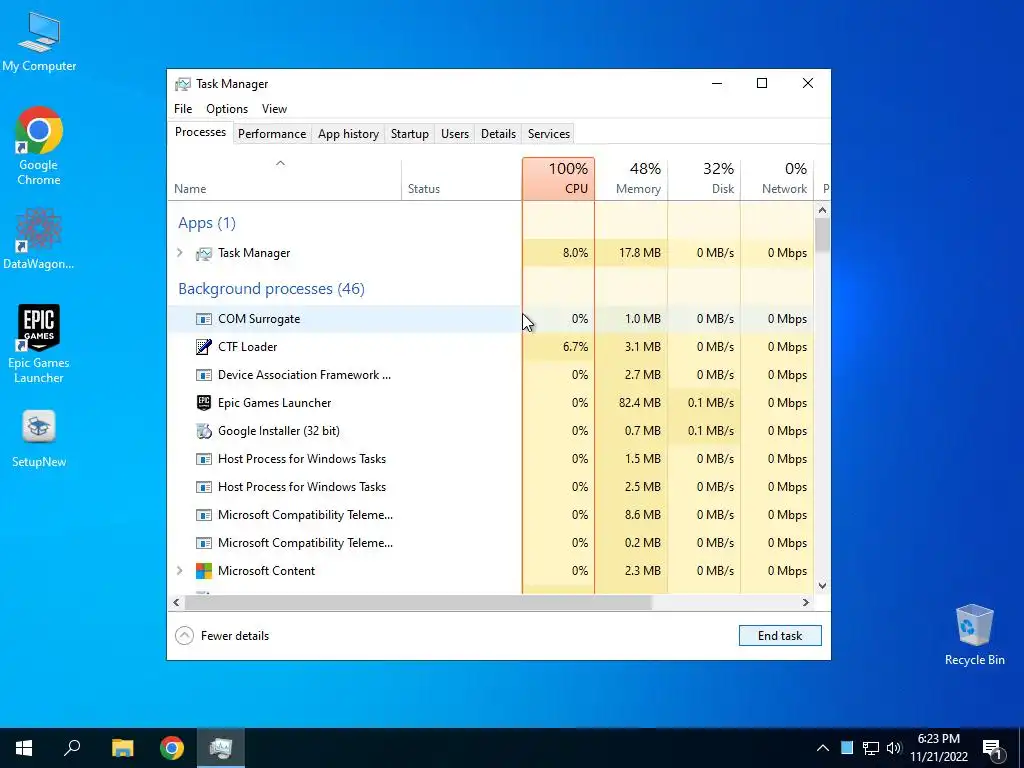This screenshot has height=768, width=1024.
Task: Open the notification center icon
Action: [x=993, y=749]
